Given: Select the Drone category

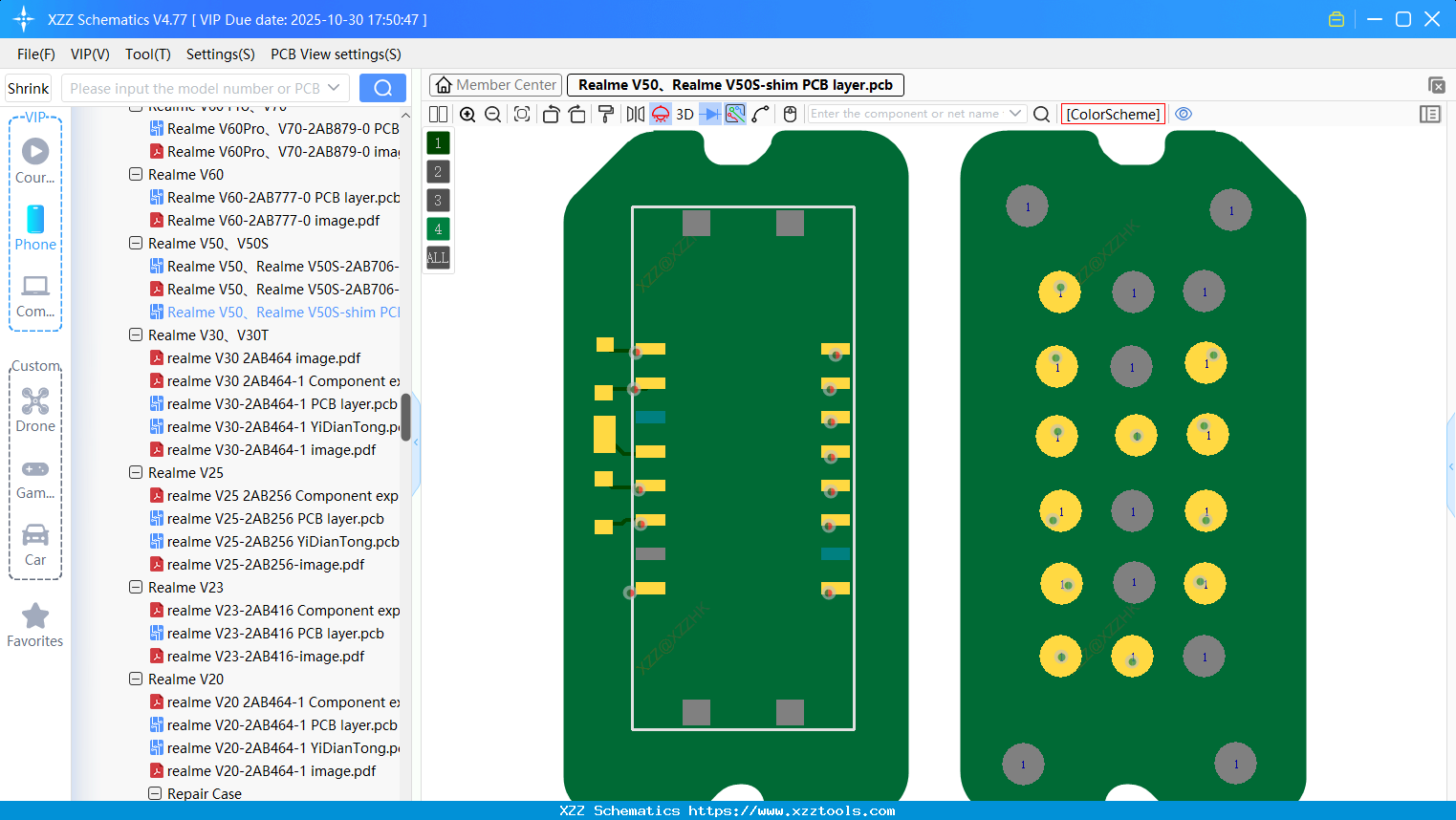Looking at the screenshot, I should pos(35,411).
